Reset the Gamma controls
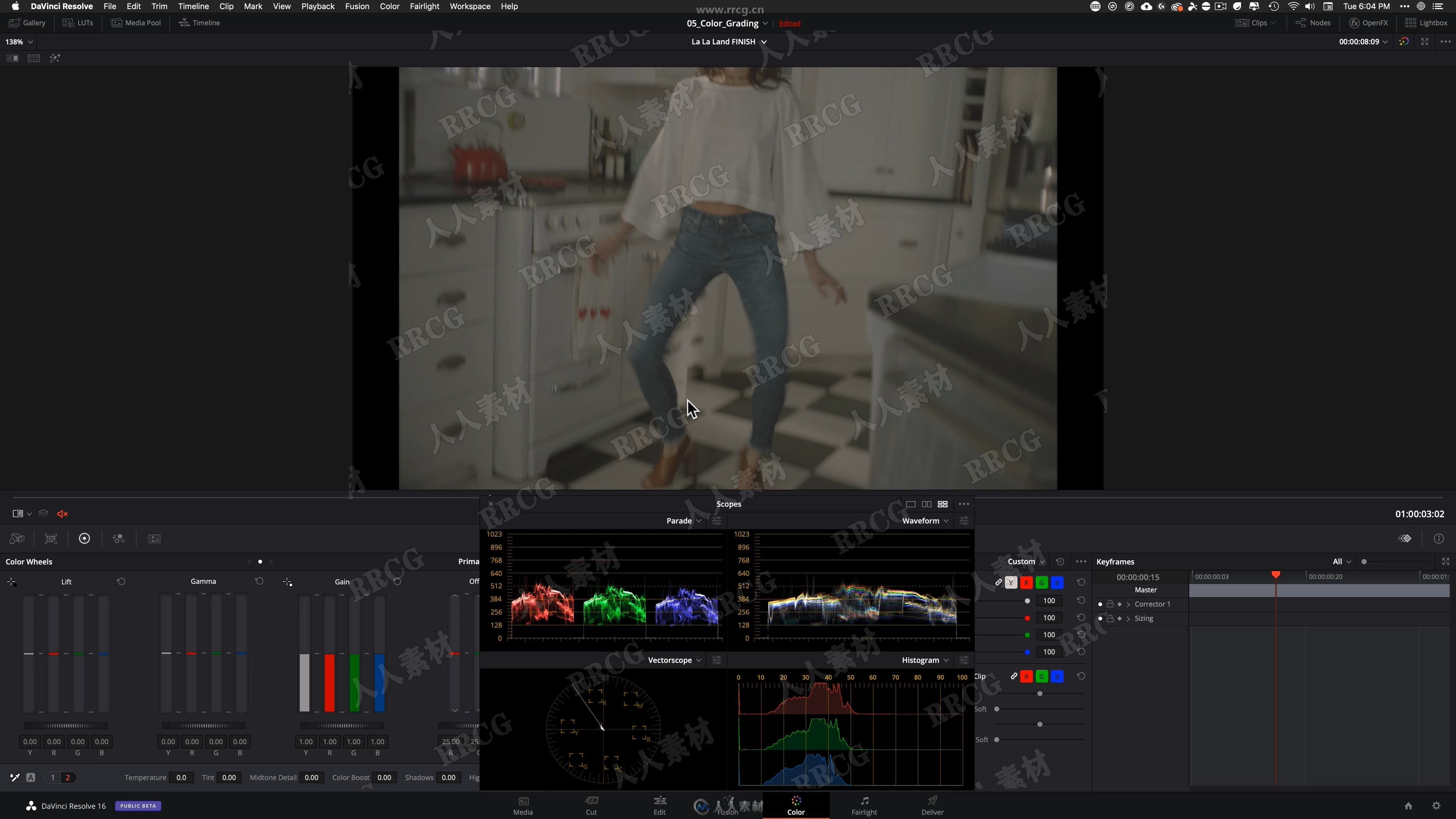 tap(259, 581)
